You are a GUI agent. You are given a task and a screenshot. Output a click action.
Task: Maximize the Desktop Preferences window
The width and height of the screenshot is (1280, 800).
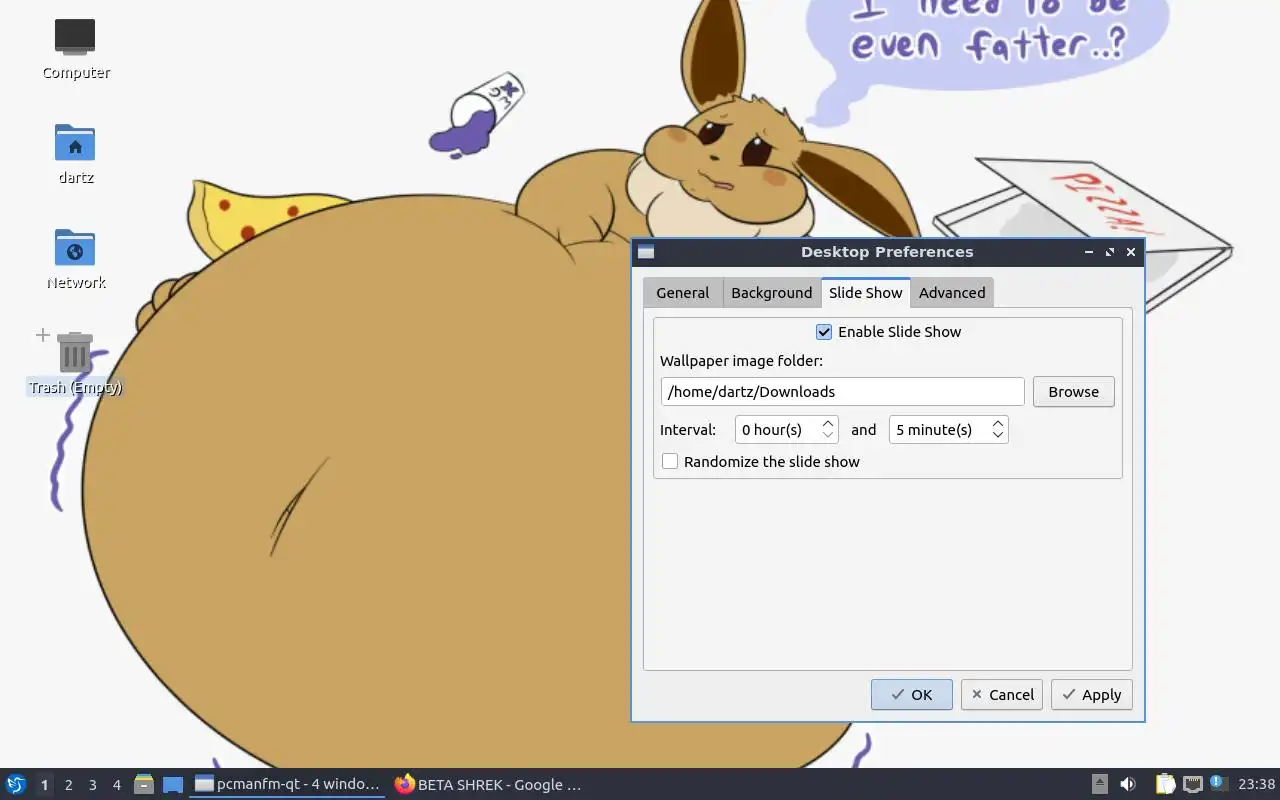click(x=1110, y=252)
